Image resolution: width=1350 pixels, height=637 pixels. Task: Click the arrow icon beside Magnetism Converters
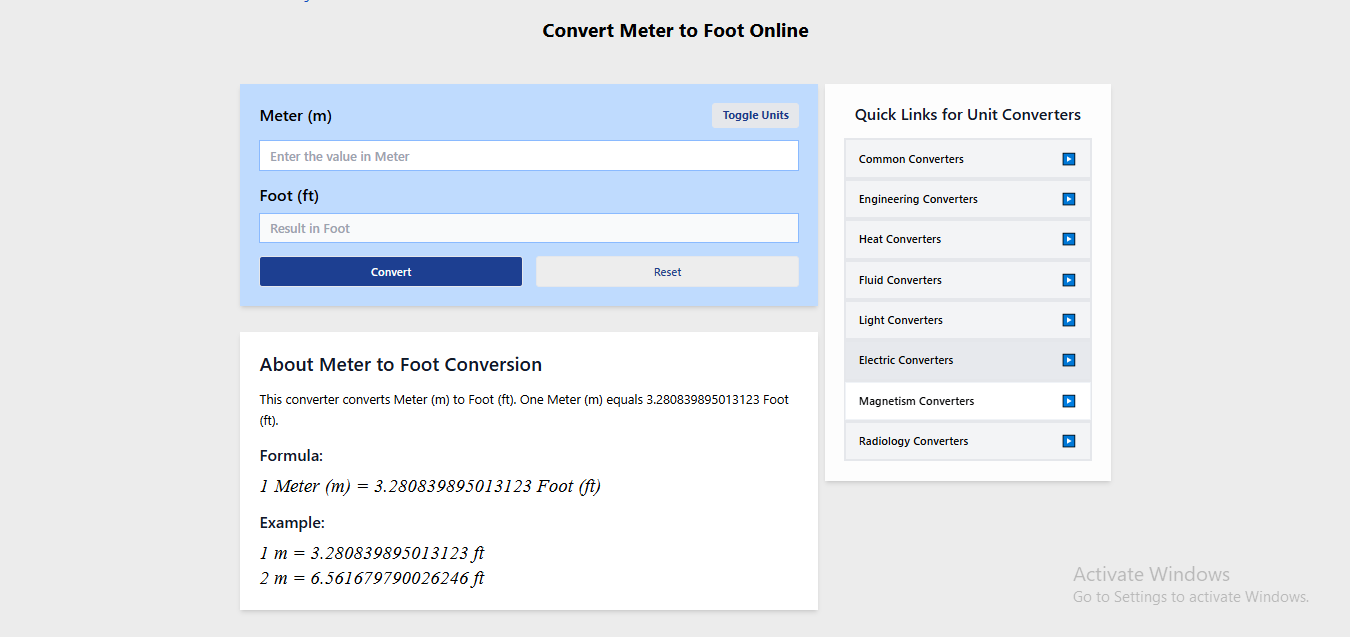[x=1069, y=400]
